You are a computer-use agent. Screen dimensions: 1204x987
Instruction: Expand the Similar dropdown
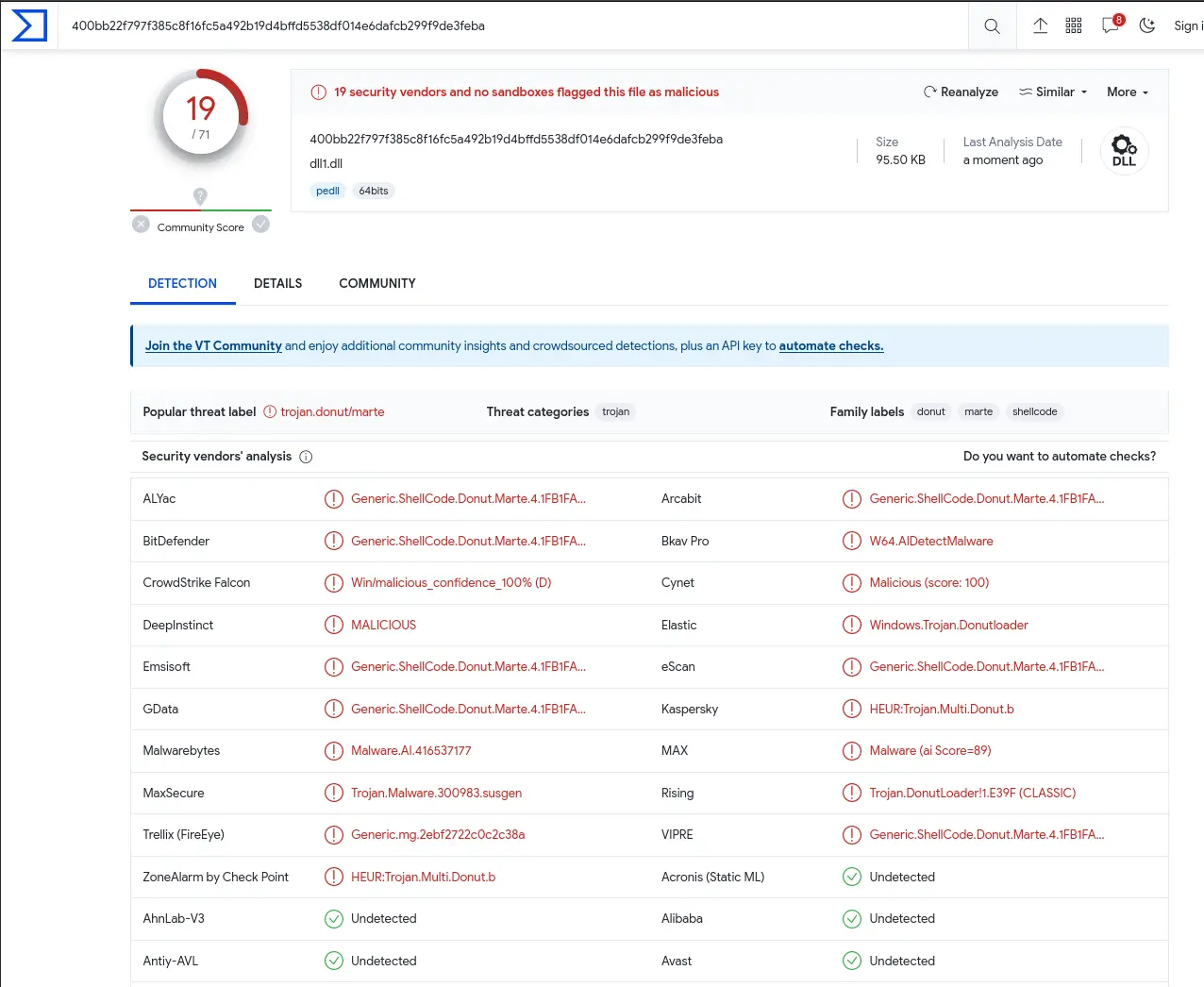click(x=1054, y=92)
